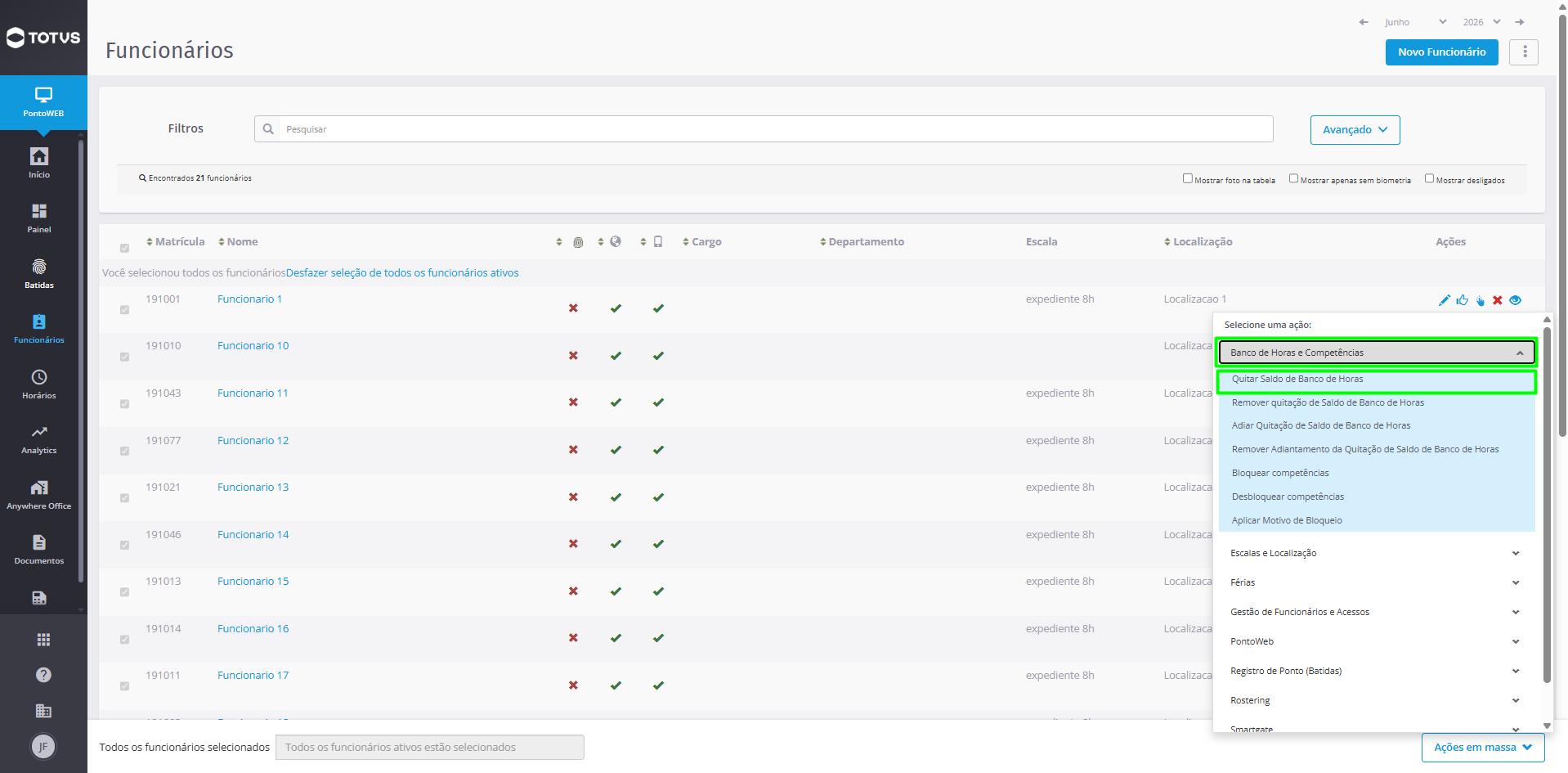Open Painel in the sidebar
This screenshot has height=773, width=1568.
39,218
